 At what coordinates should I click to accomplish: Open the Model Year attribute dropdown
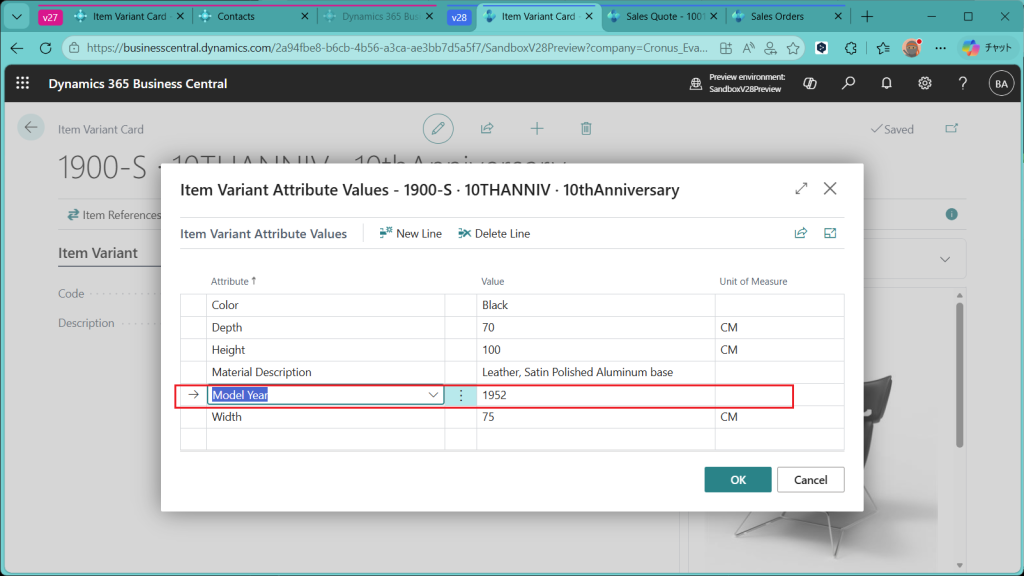click(x=434, y=395)
